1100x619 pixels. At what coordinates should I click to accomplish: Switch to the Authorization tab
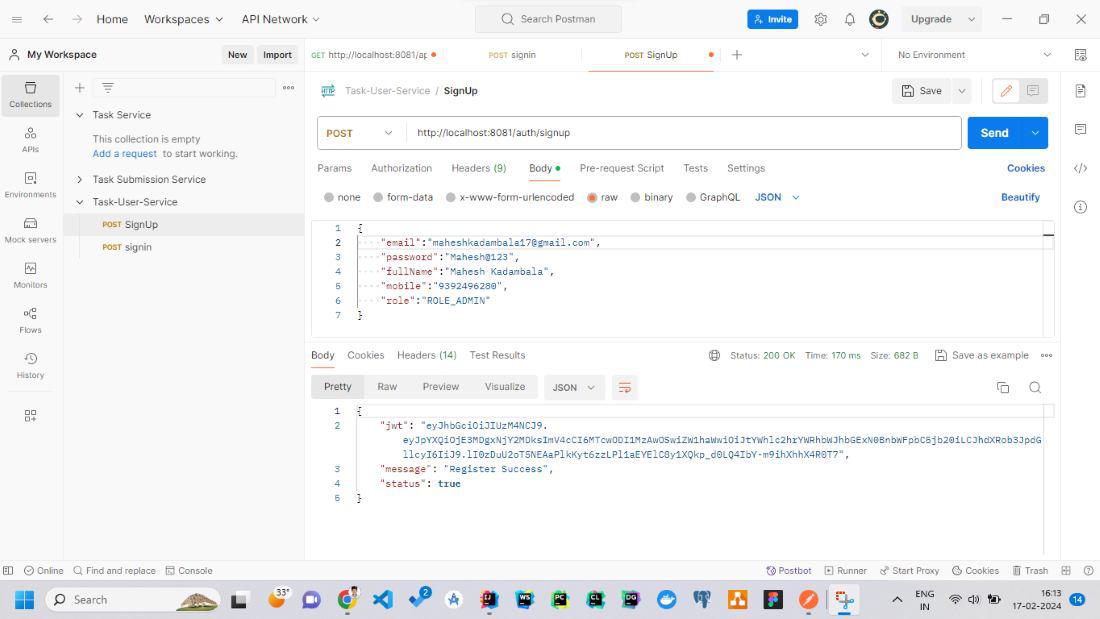401,168
